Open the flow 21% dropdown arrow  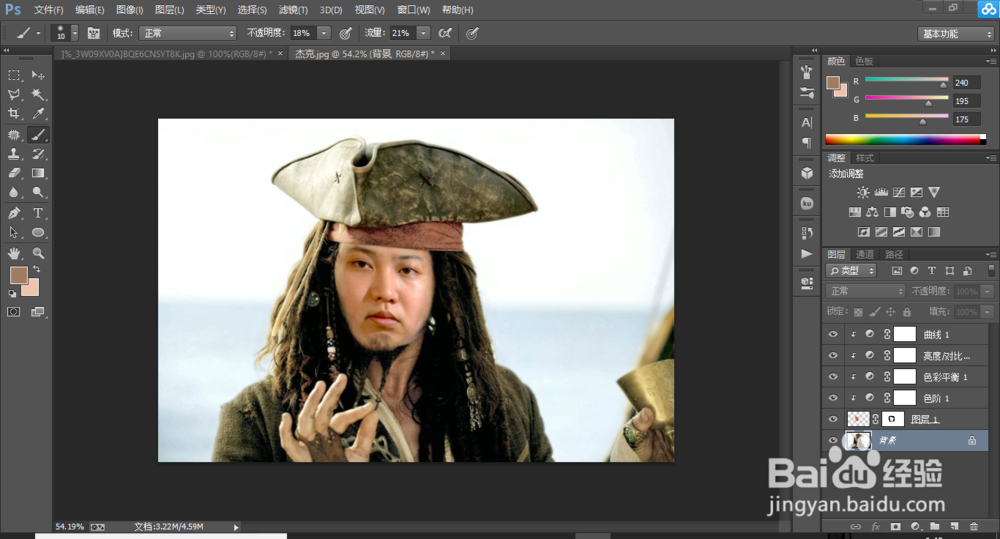click(423, 33)
